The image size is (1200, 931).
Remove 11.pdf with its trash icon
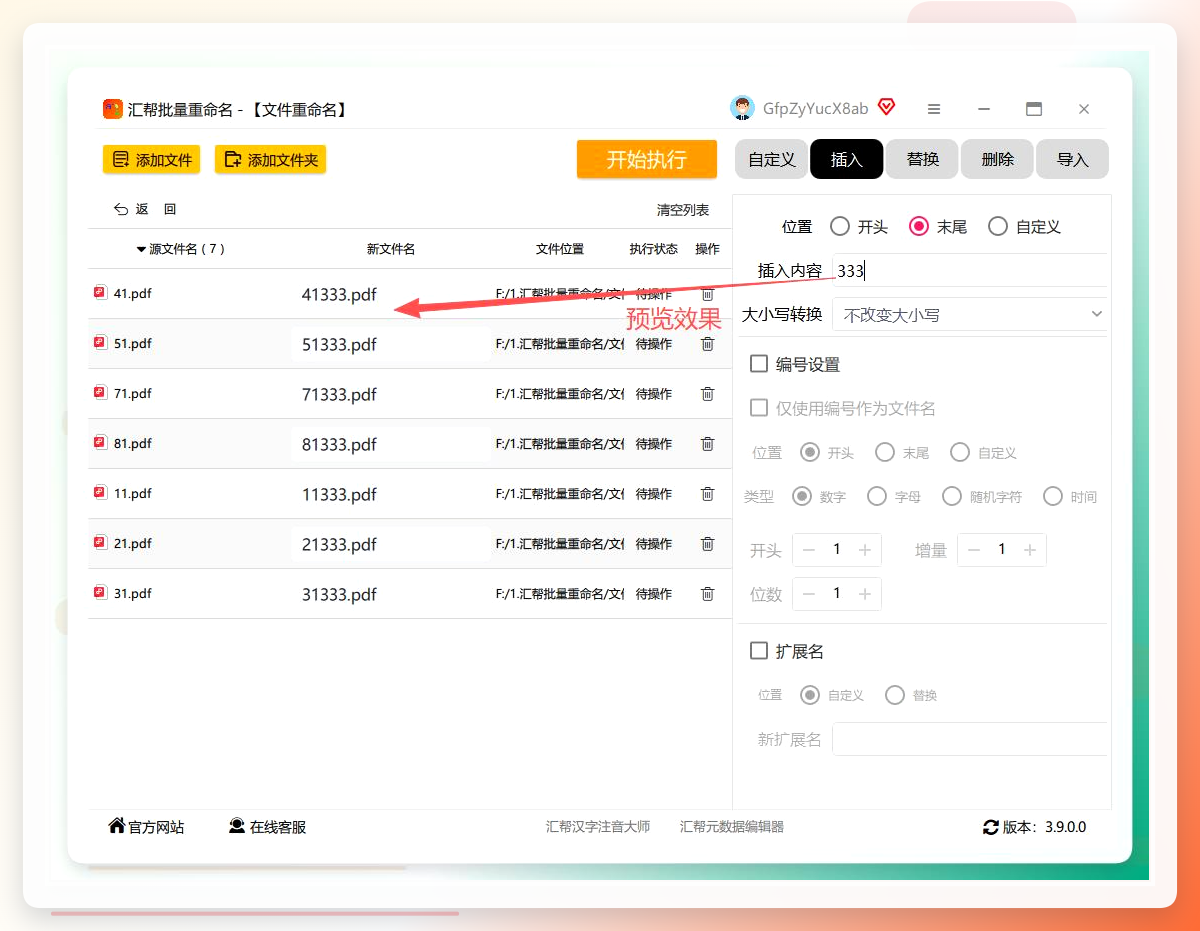tap(708, 494)
